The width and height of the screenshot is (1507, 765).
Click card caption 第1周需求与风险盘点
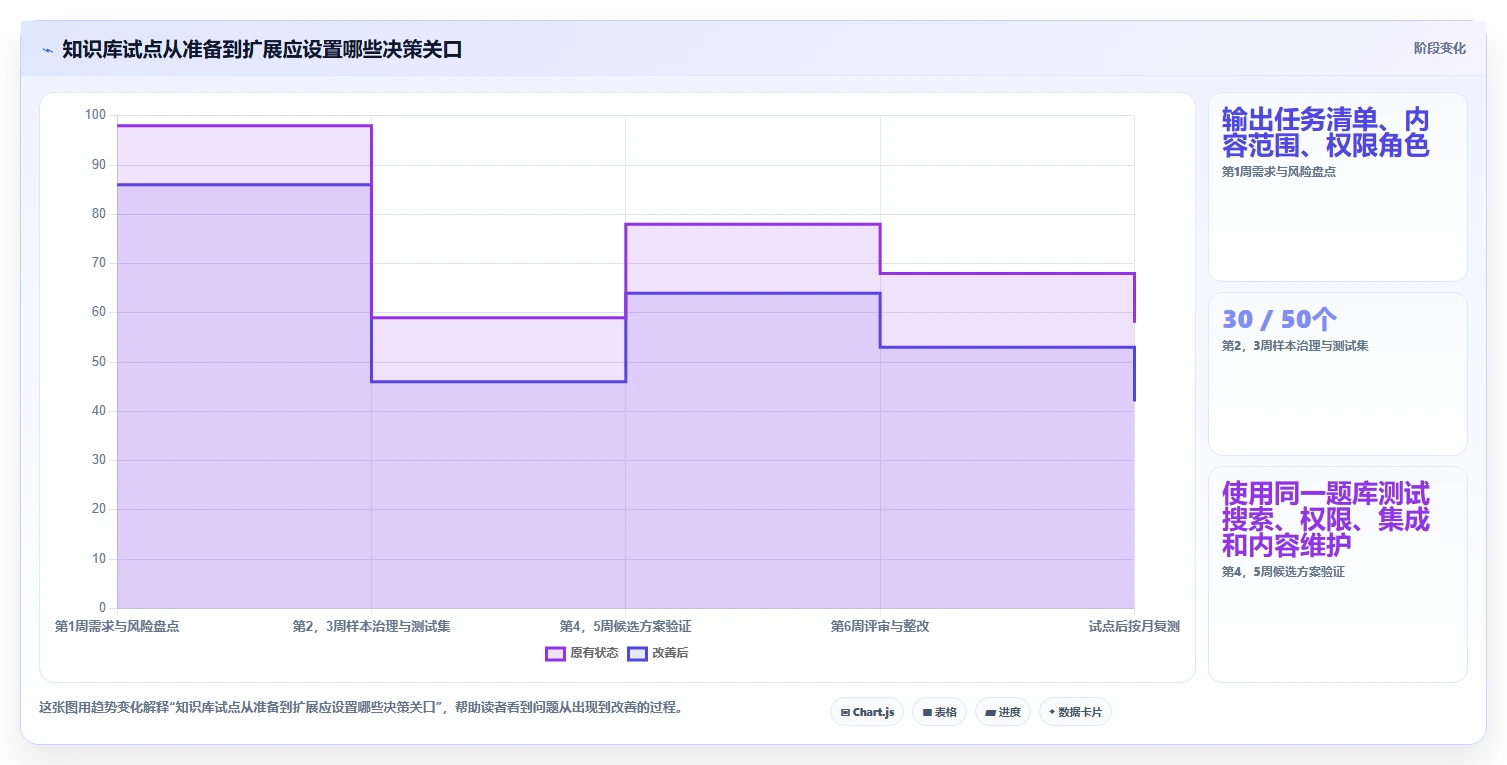[1279, 172]
